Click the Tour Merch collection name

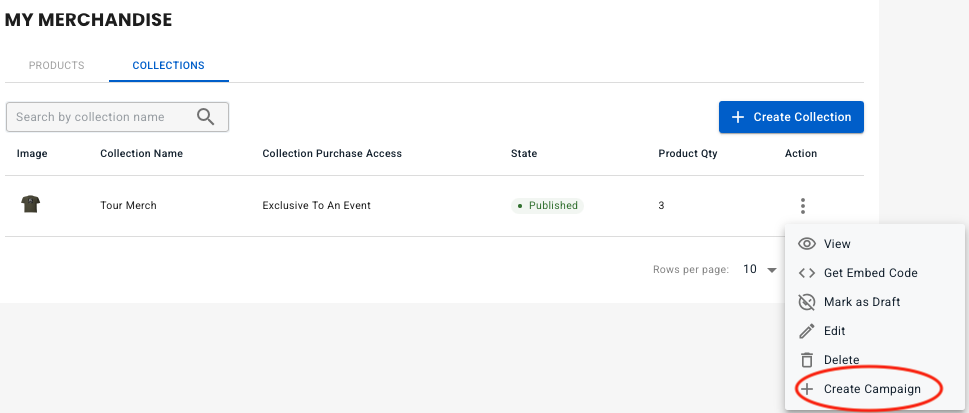[128, 206]
